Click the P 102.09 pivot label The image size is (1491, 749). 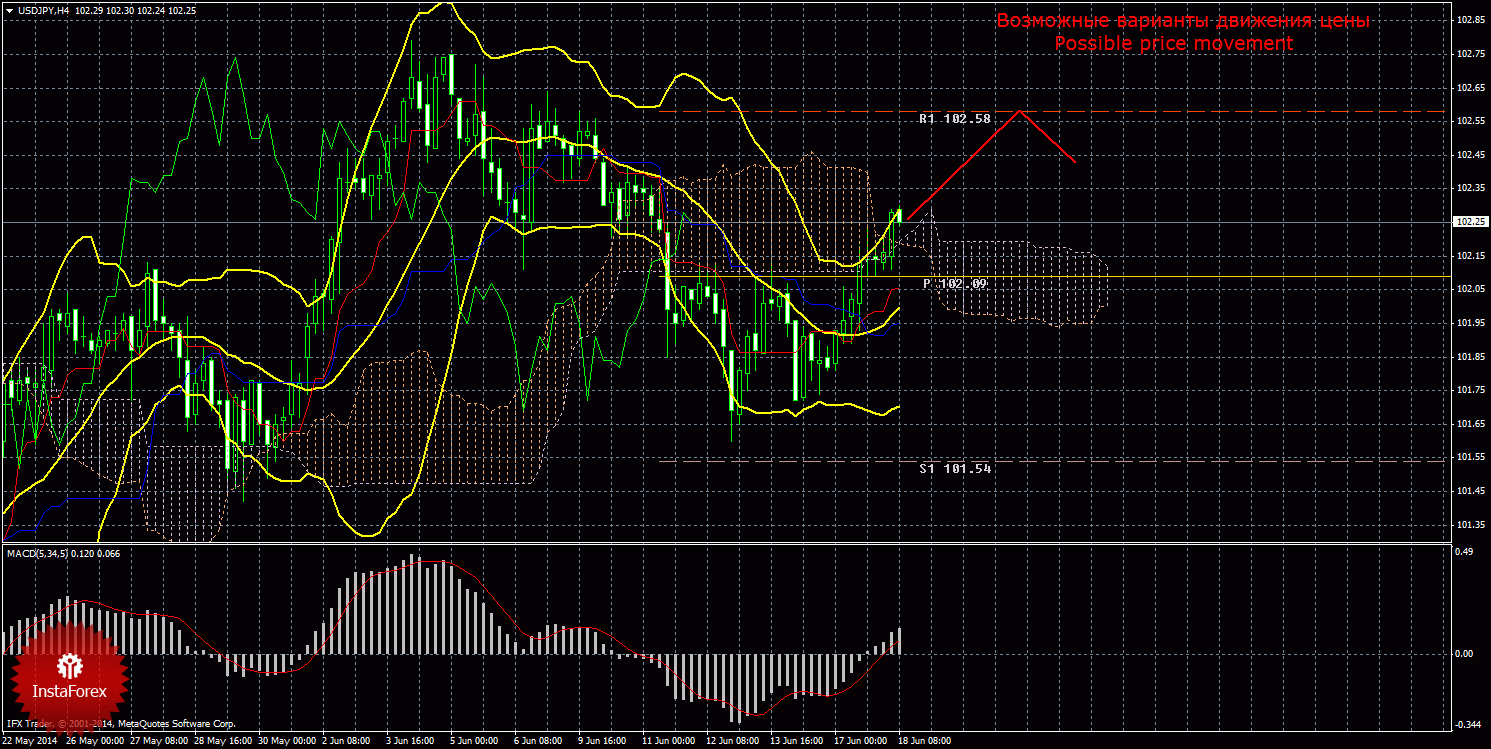(956, 284)
